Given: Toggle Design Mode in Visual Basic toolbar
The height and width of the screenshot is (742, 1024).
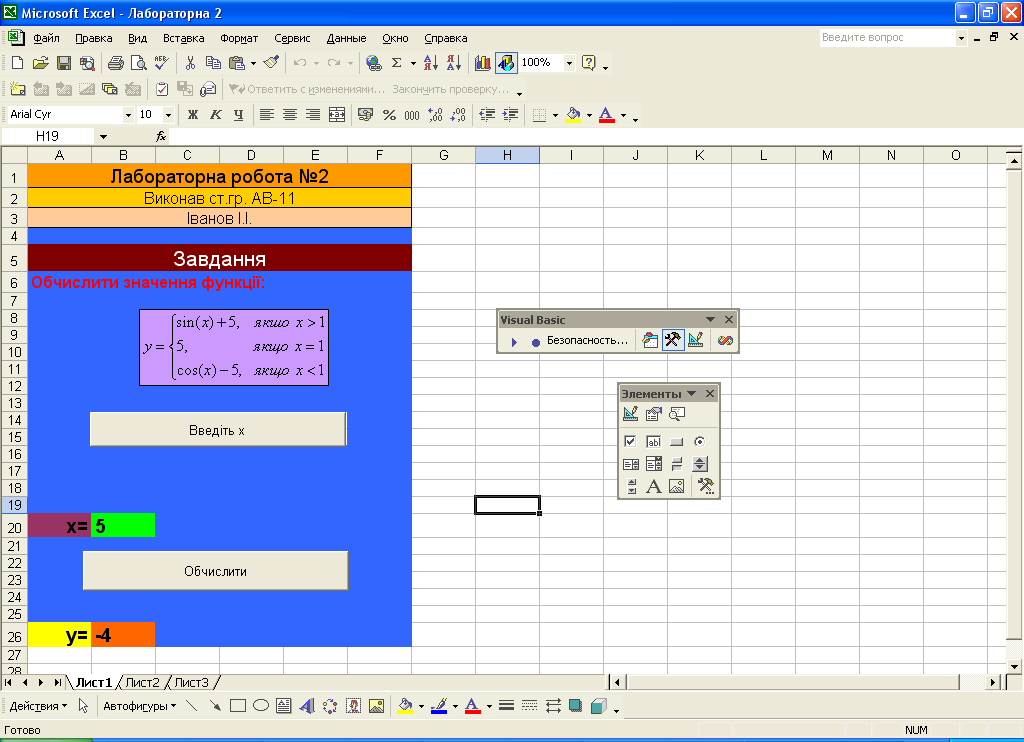Looking at the screenshot, I should tap(695, 341).
